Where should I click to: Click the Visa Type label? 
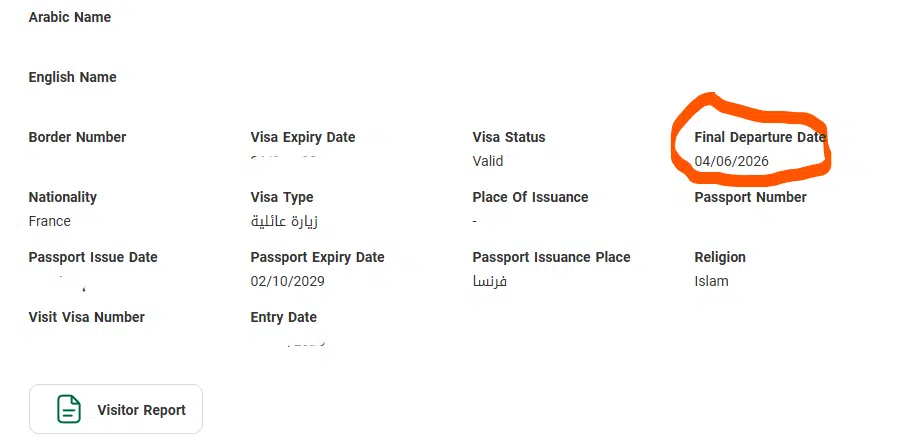282,197
